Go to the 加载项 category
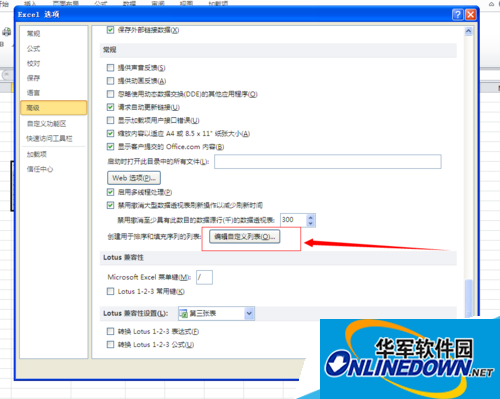Screen dimensions: 500x399 (37, 154)
